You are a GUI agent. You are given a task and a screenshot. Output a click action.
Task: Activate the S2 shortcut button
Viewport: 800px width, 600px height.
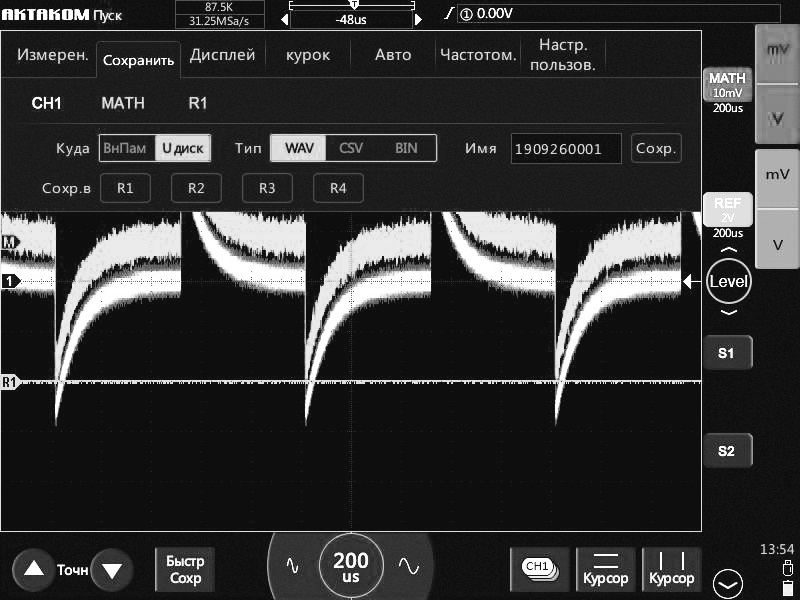pos(727,451)
